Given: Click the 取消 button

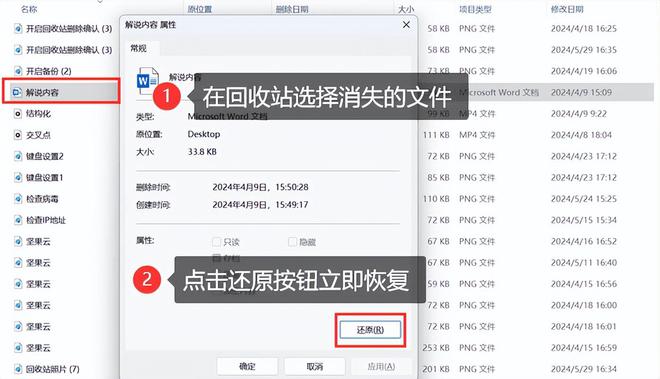Looking at the screenshot, I should pos(314,366).
